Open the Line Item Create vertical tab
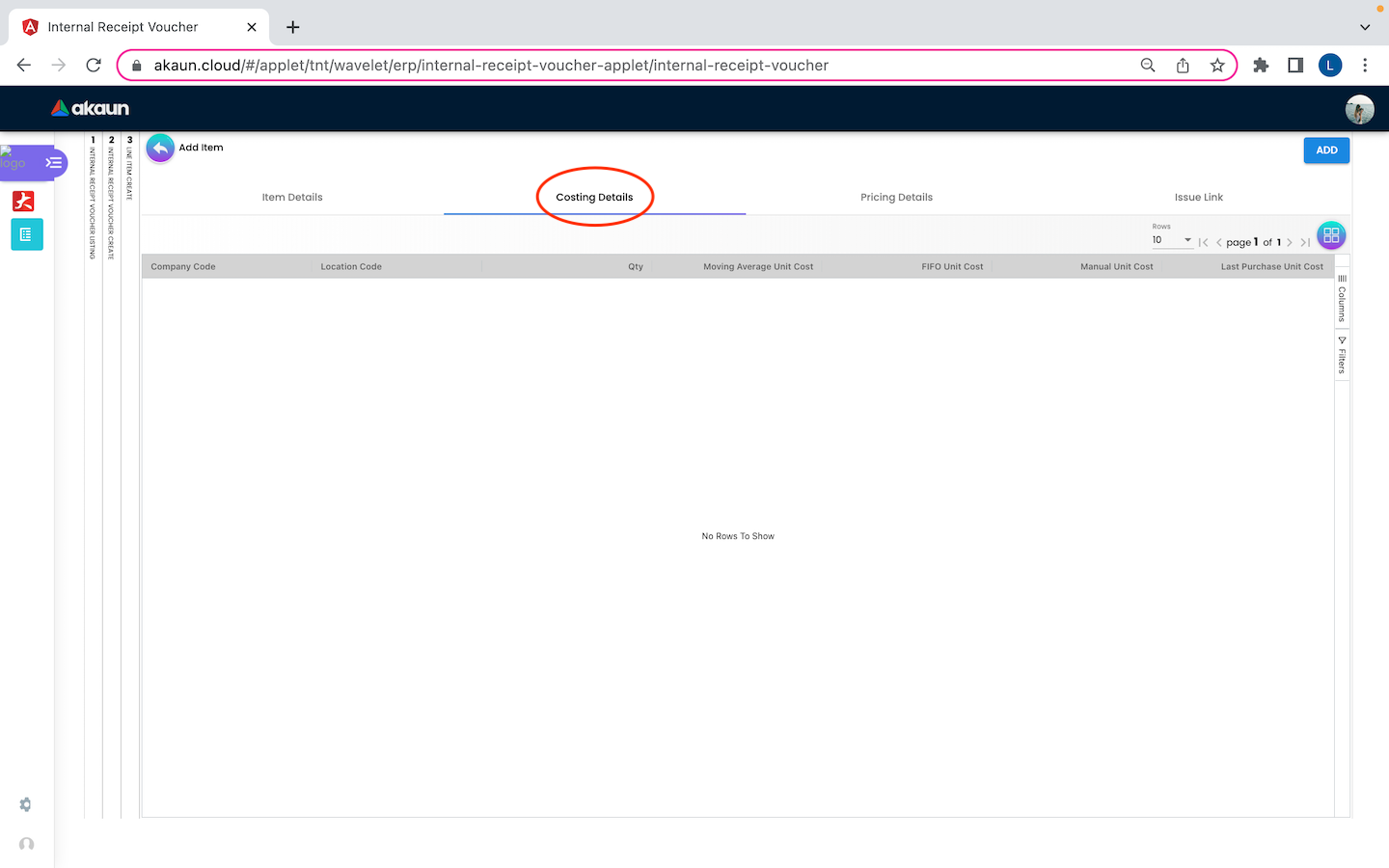Image resolution: width=1389 pixels, height=868 pixels. (x=129, y=169)
